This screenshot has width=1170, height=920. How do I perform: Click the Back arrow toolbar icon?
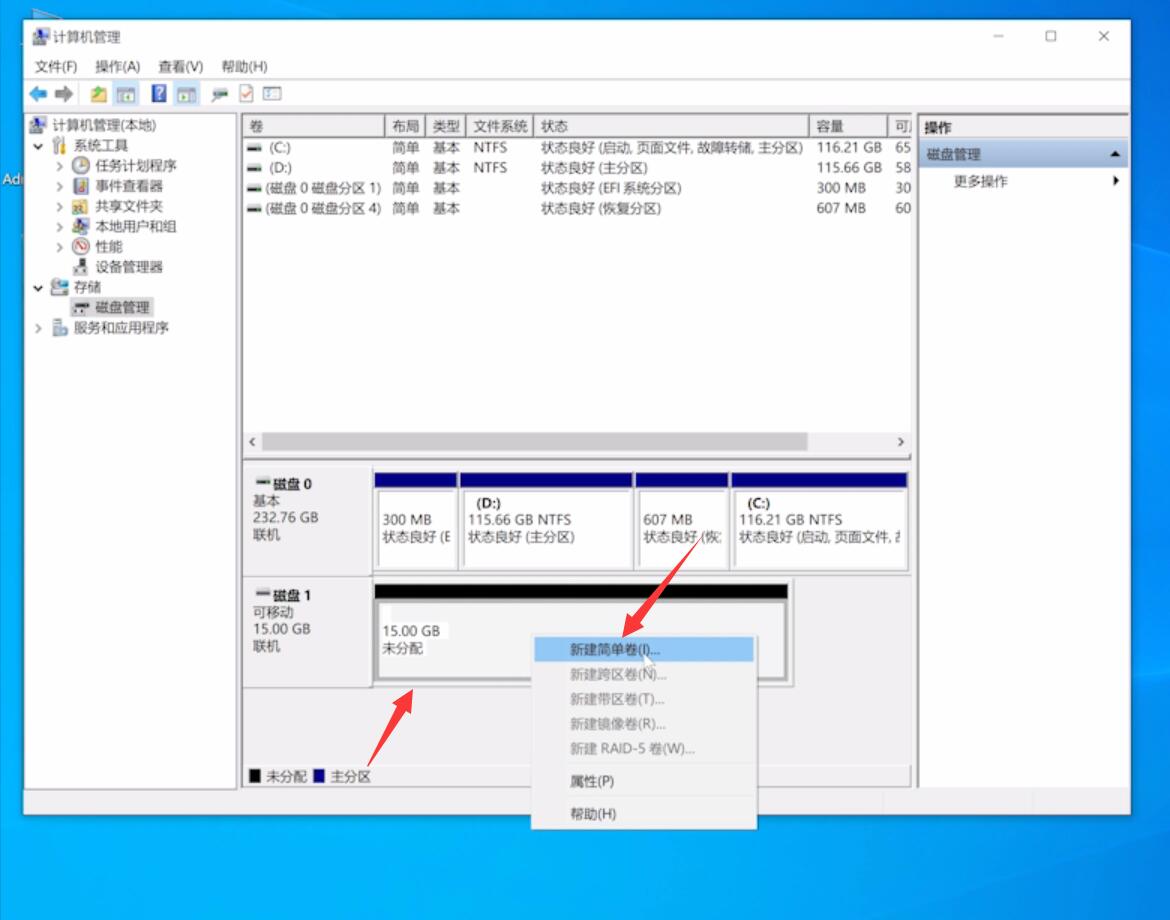click(x=38, y=94)
